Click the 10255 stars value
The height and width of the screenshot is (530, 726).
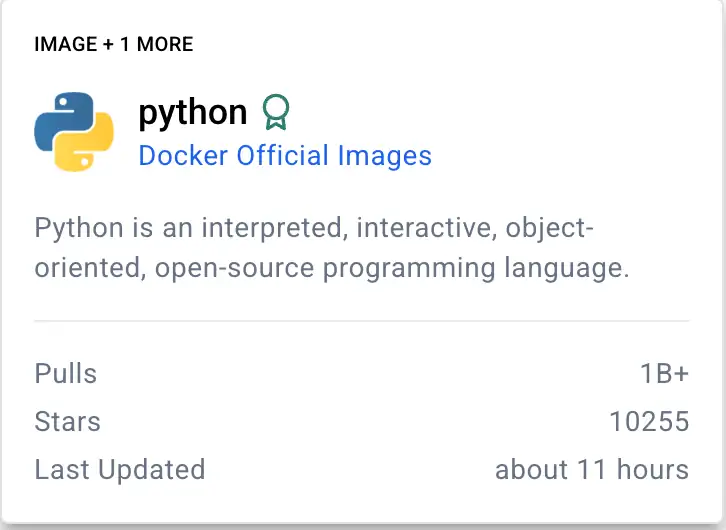tap(649, 421)
